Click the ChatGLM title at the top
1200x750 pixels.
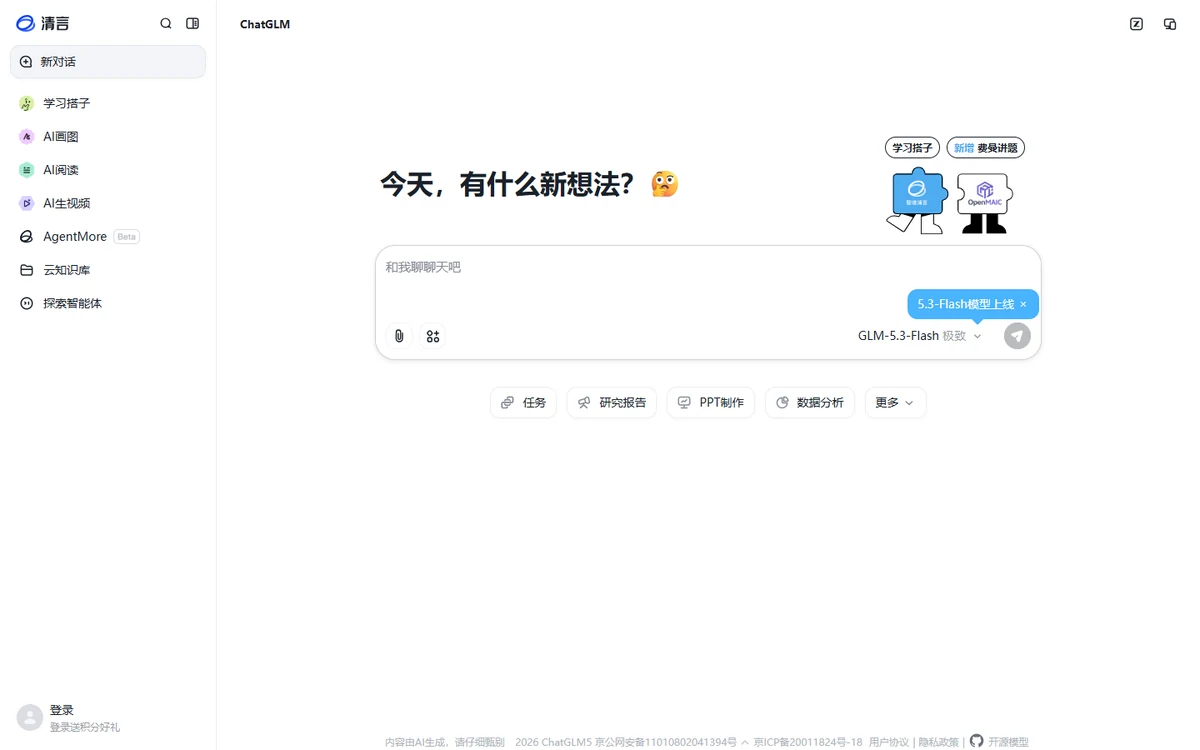coord(265,24)
